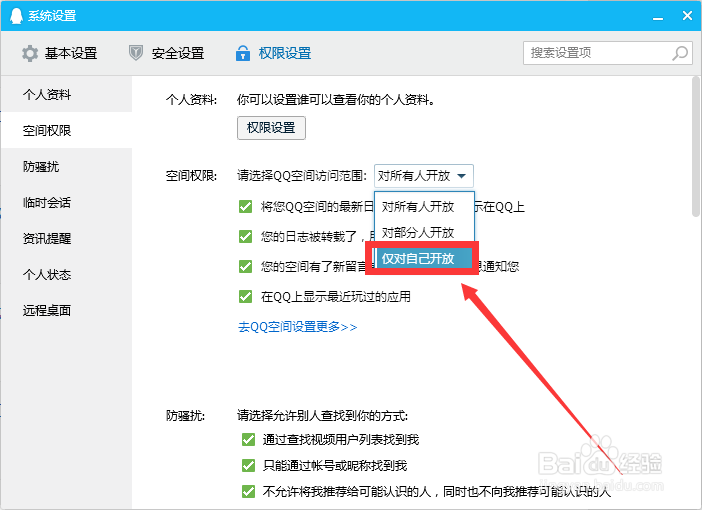
Task: Click the lock icon for 权限设置
Action: 243,53
